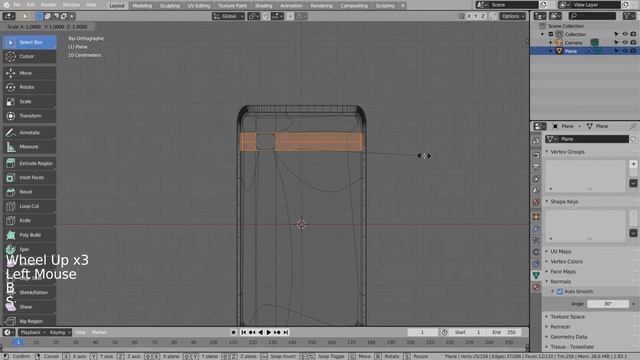Viewport: 640px width, 360px height.
Task: Toggle Plane viewport visibility eye
Action: [x=625, y=51]
